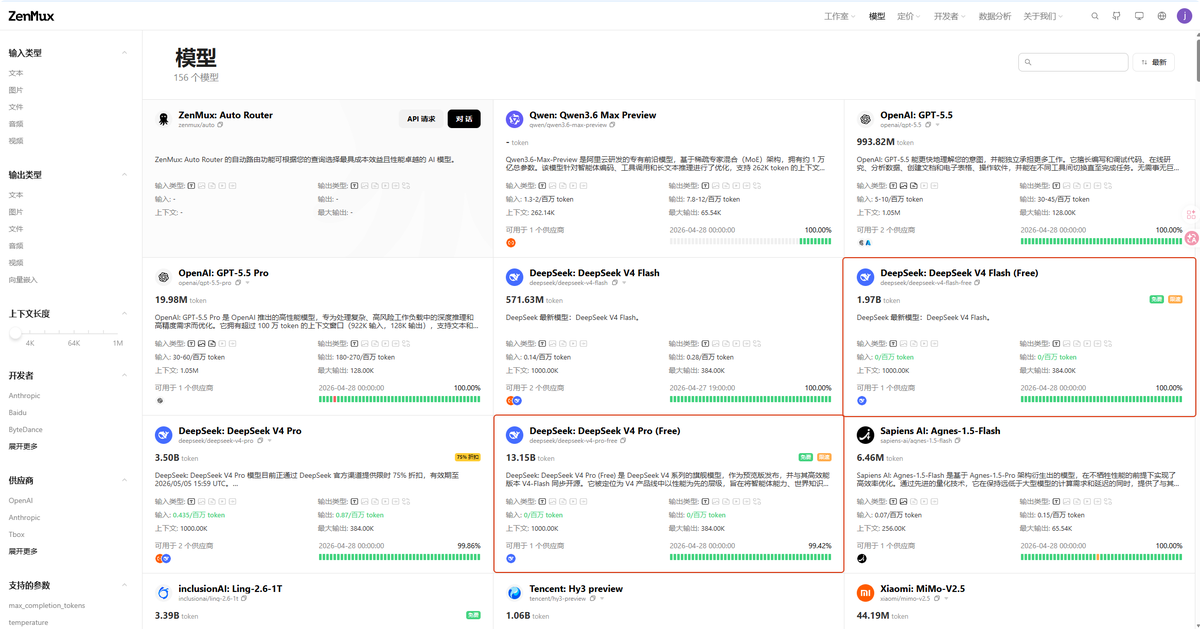Filter by max_completion_tokens parameter

coord(46,605)
